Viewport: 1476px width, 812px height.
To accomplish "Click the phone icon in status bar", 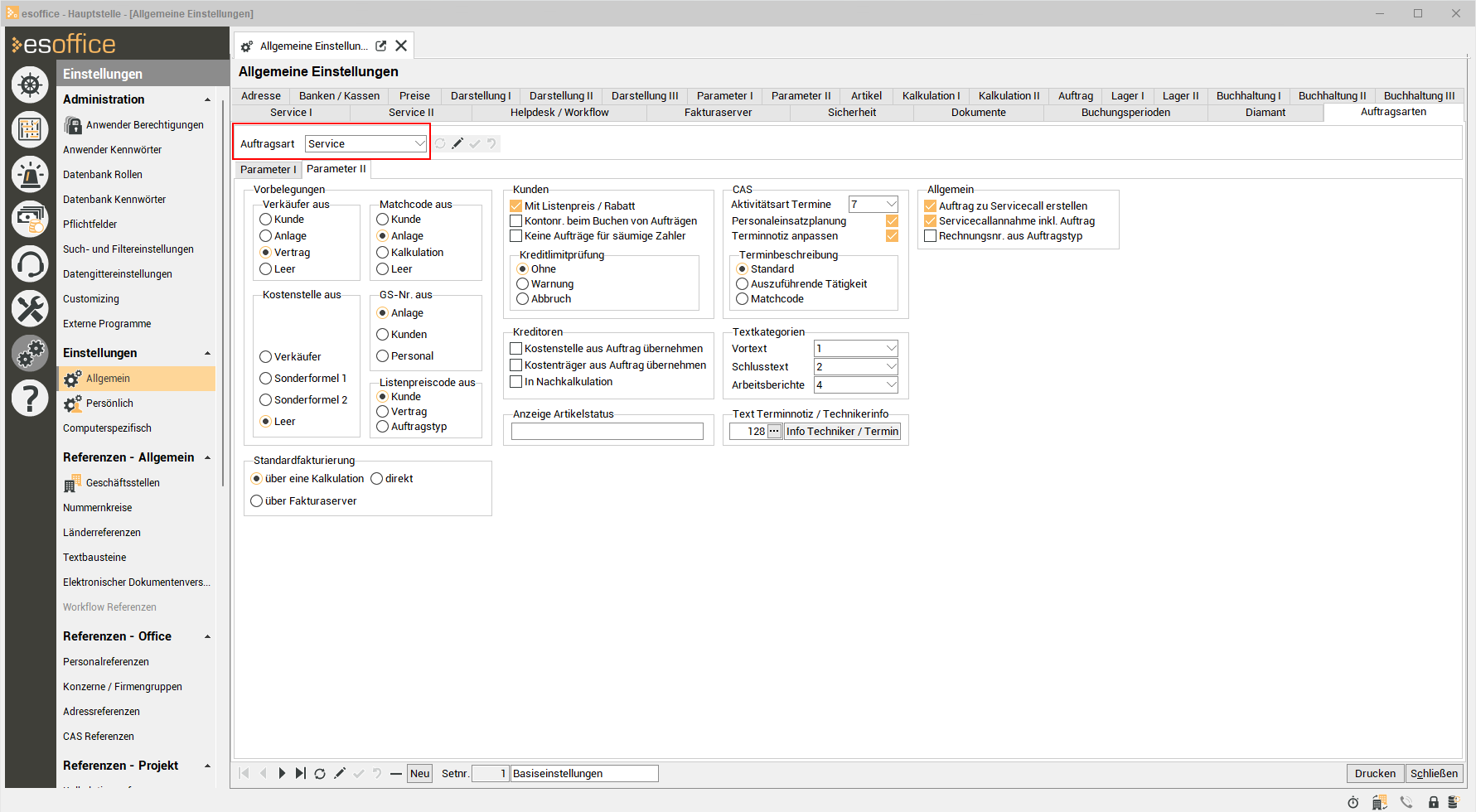I will (x=1406, y=802).
